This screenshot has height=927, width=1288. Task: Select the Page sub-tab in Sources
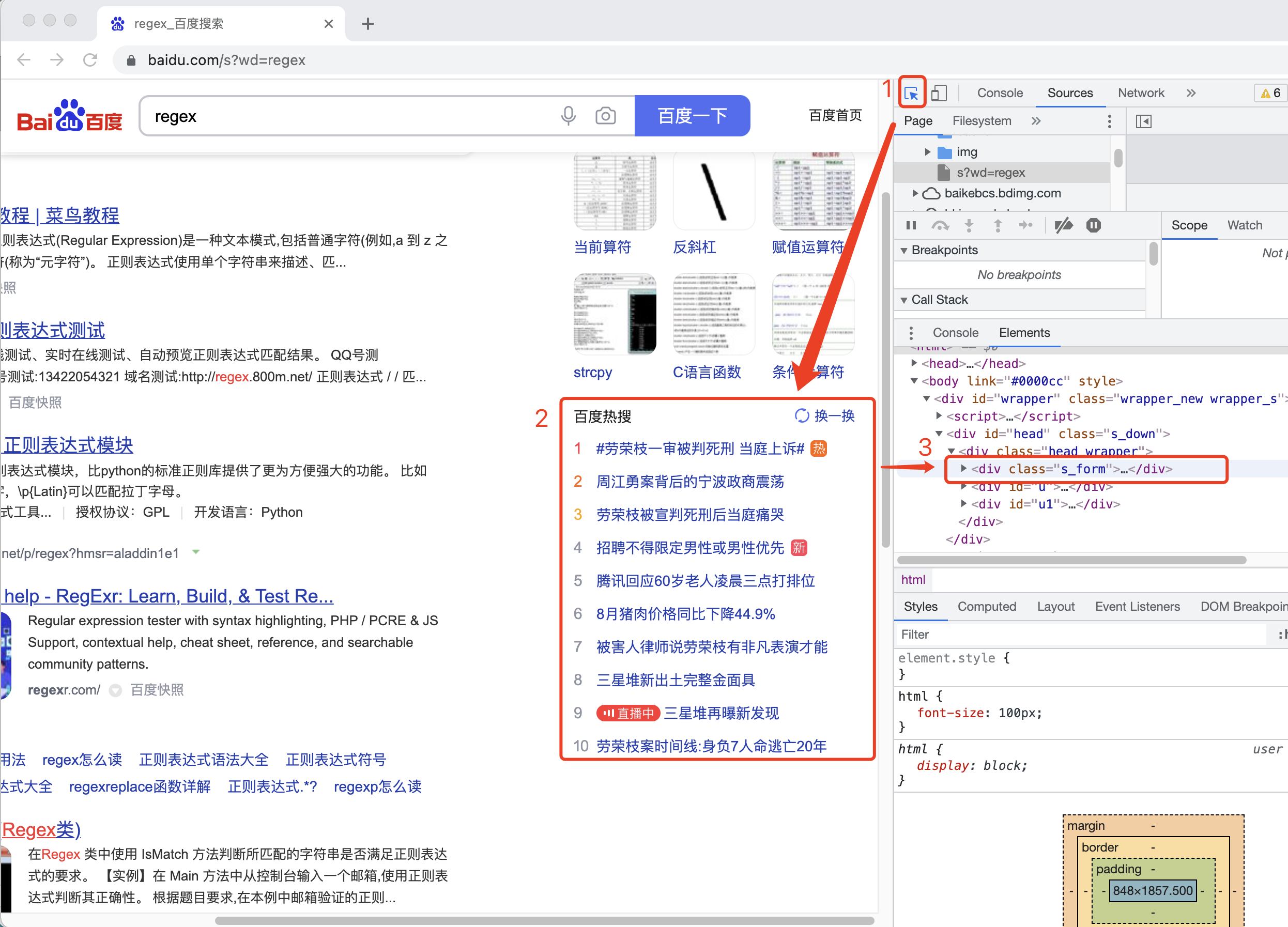pos(918,121)
